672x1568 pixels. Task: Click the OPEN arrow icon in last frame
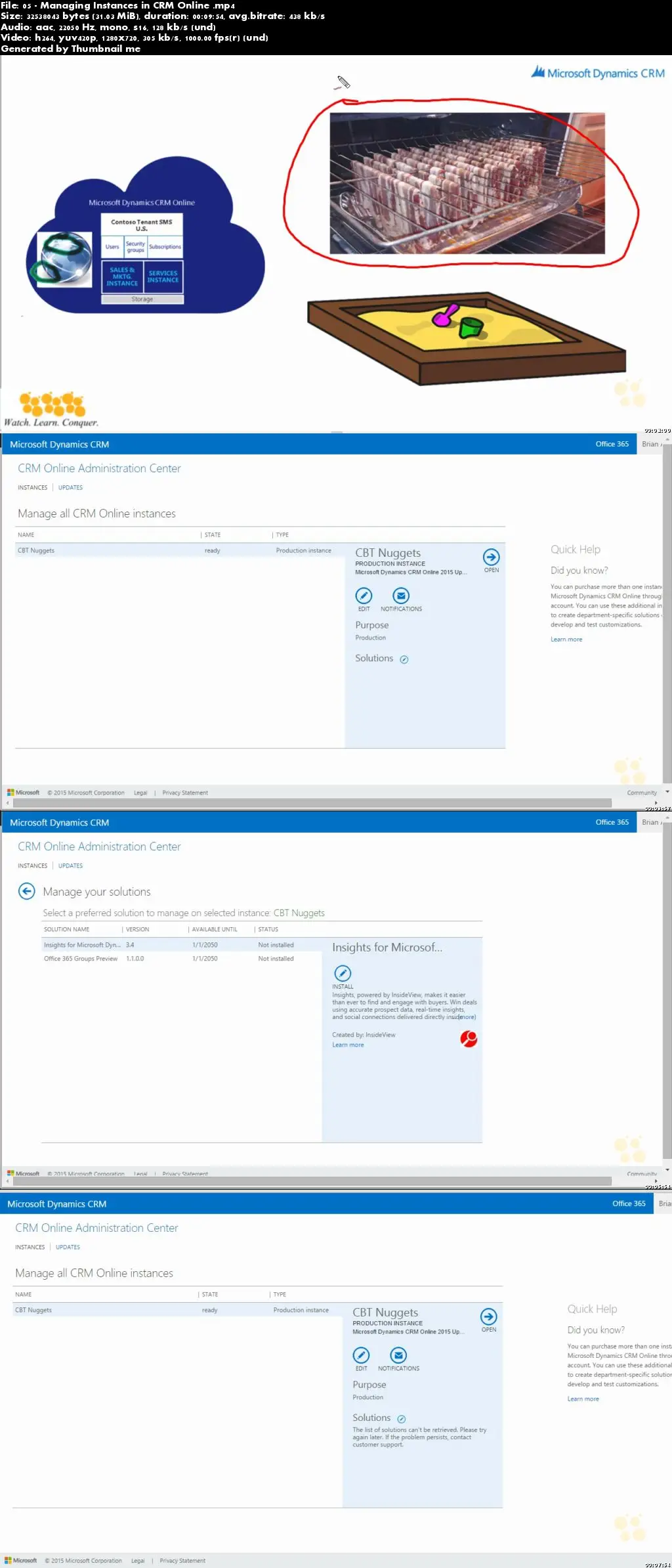(x=488, y=1317)
